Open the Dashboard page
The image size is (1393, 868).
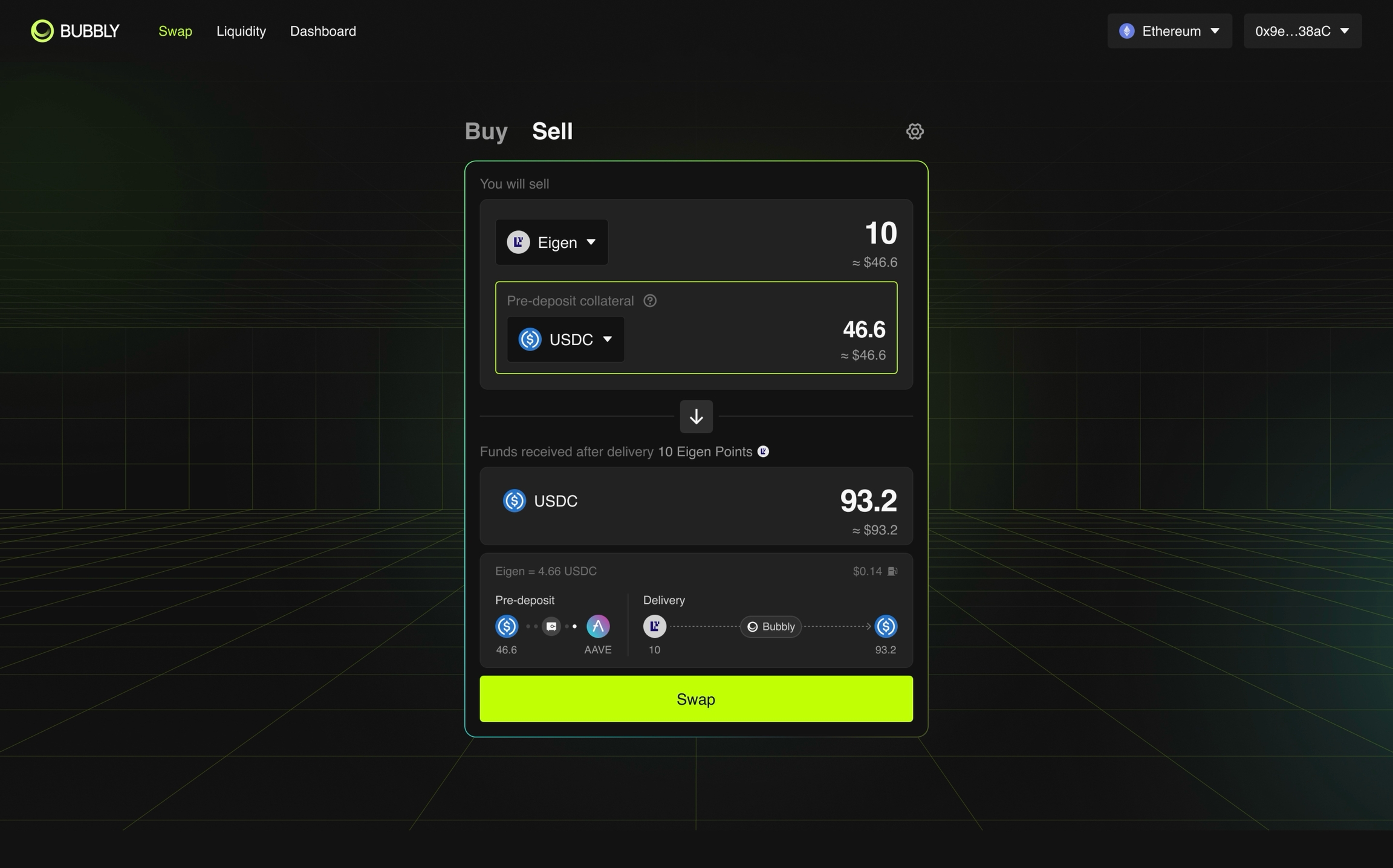[x=323, y=31]
